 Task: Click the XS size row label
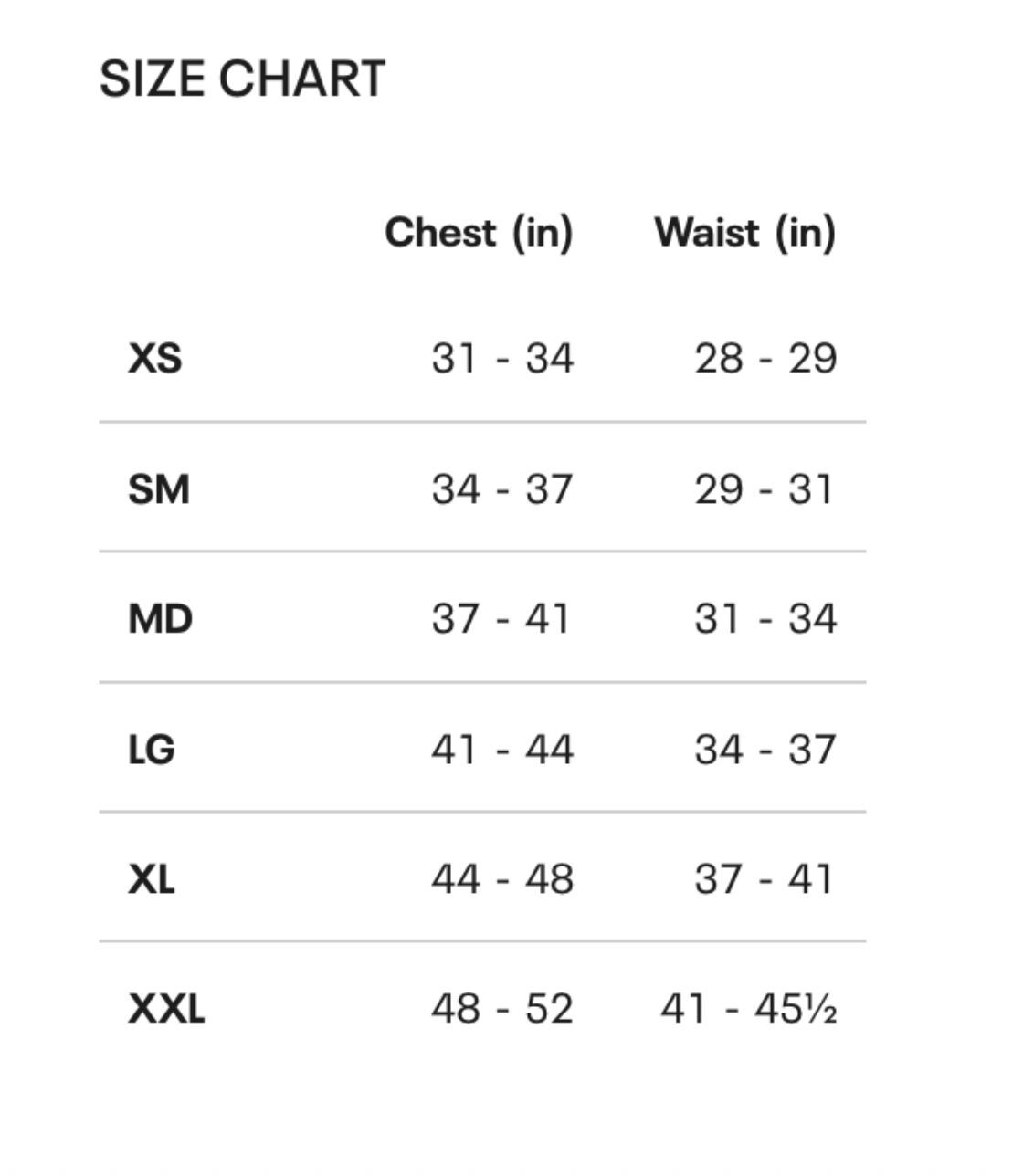[x=155, y=358]
